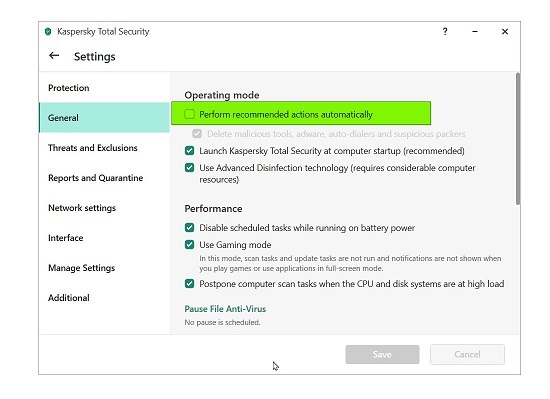Uncheck the Use Gaming mode checkbox
550x399 pixels.
[189, 245]
